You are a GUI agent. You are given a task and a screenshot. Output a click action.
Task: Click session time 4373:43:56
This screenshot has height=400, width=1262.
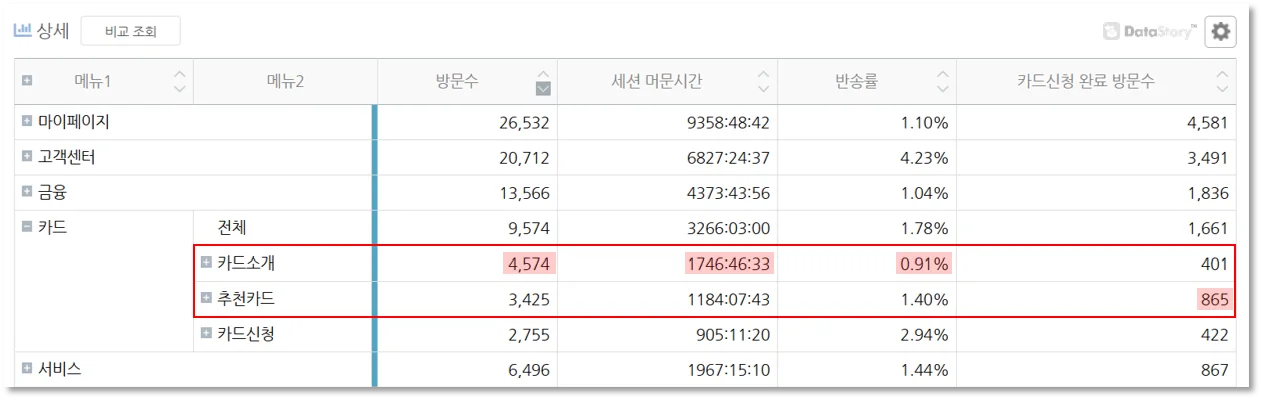(x=728, y=193)
